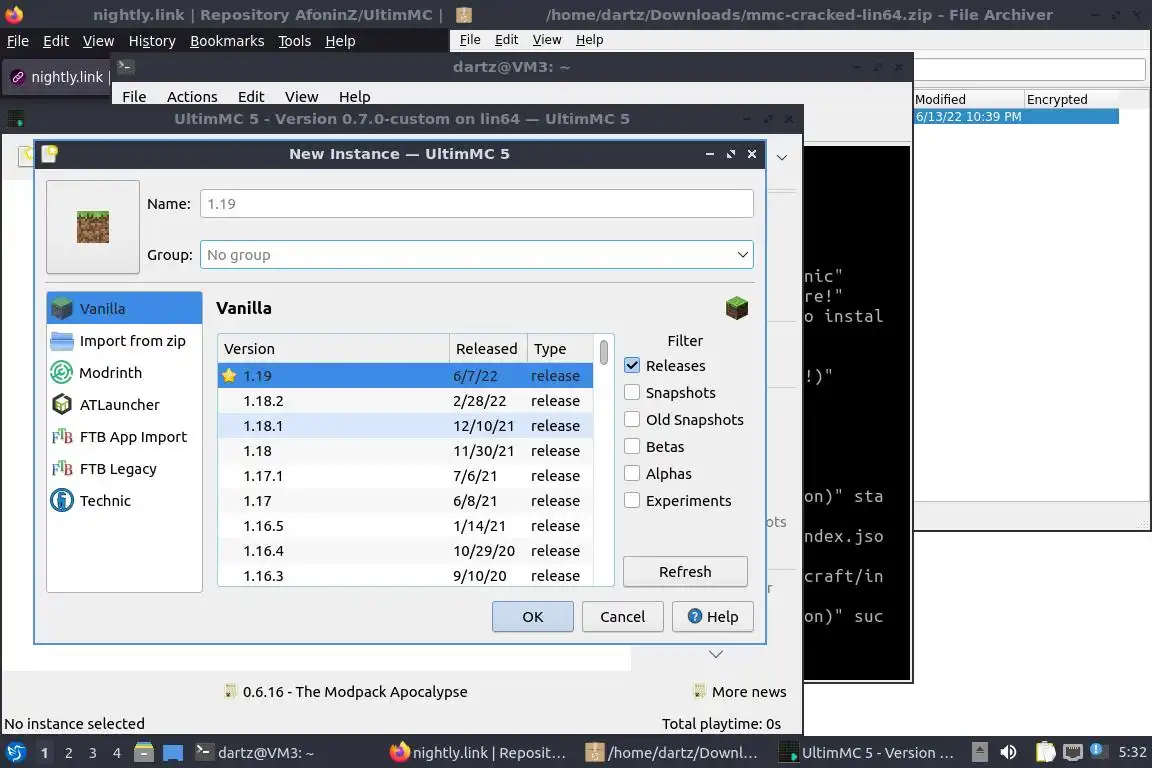This screenshot has width=1152, height=768.
Task: Click the Minecraft block icon beside Vanilla heading
Action: 736,308
